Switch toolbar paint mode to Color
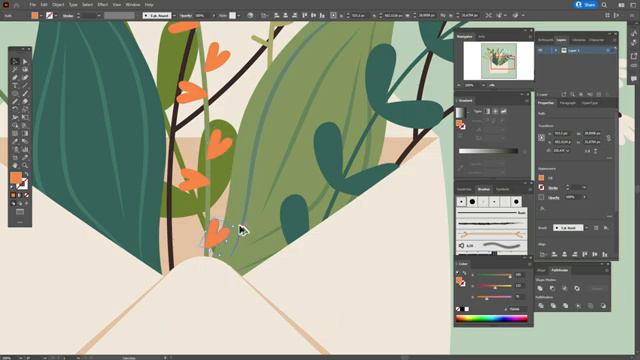Image resolution: width=640 pixels, height=360 pixels. point(13,195)
